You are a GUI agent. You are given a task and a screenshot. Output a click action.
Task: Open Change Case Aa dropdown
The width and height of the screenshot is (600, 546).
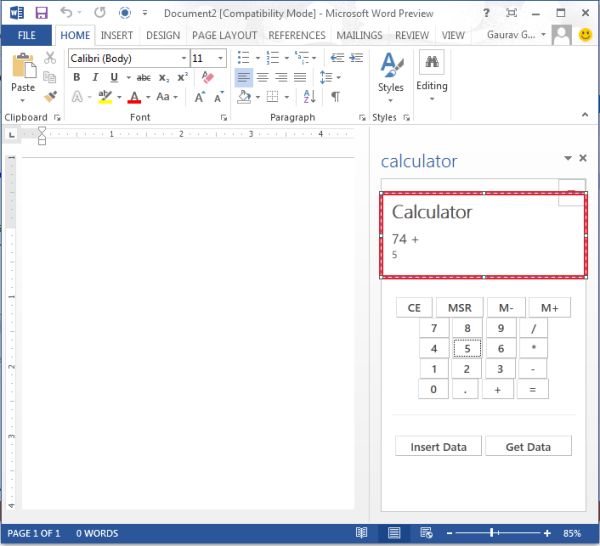[167, 96]
